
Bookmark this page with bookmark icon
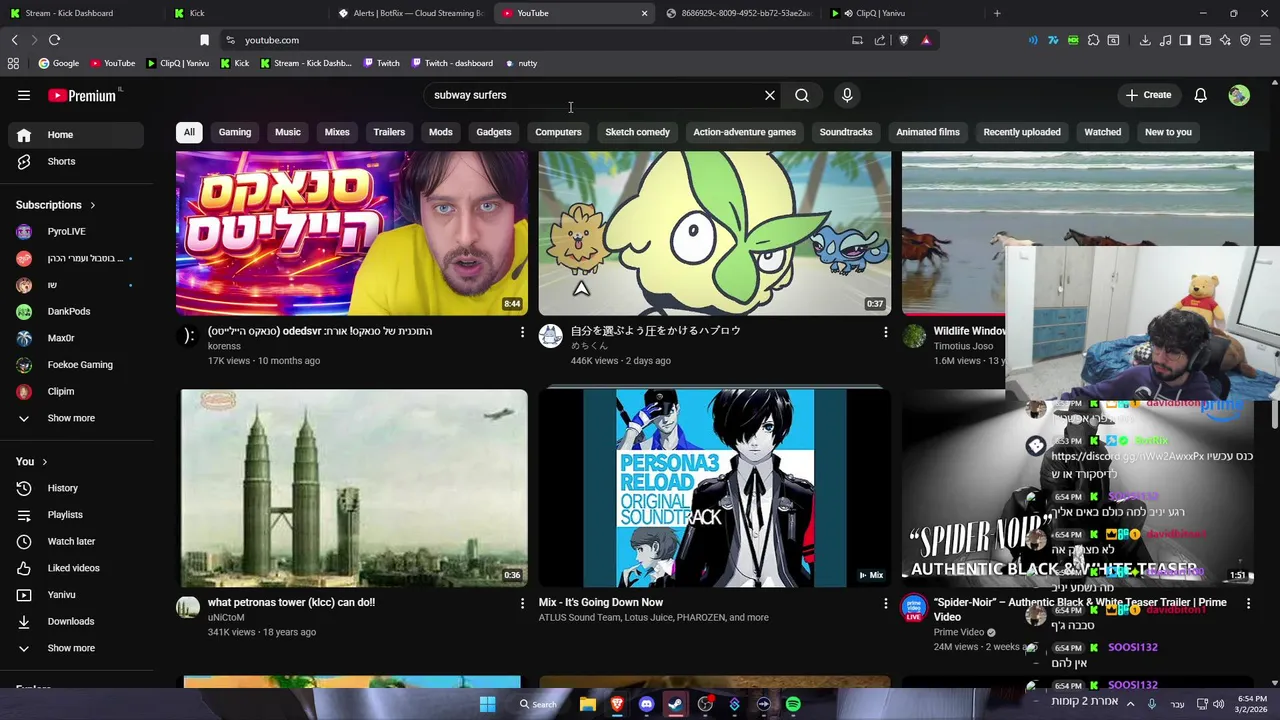pos(204,40)
